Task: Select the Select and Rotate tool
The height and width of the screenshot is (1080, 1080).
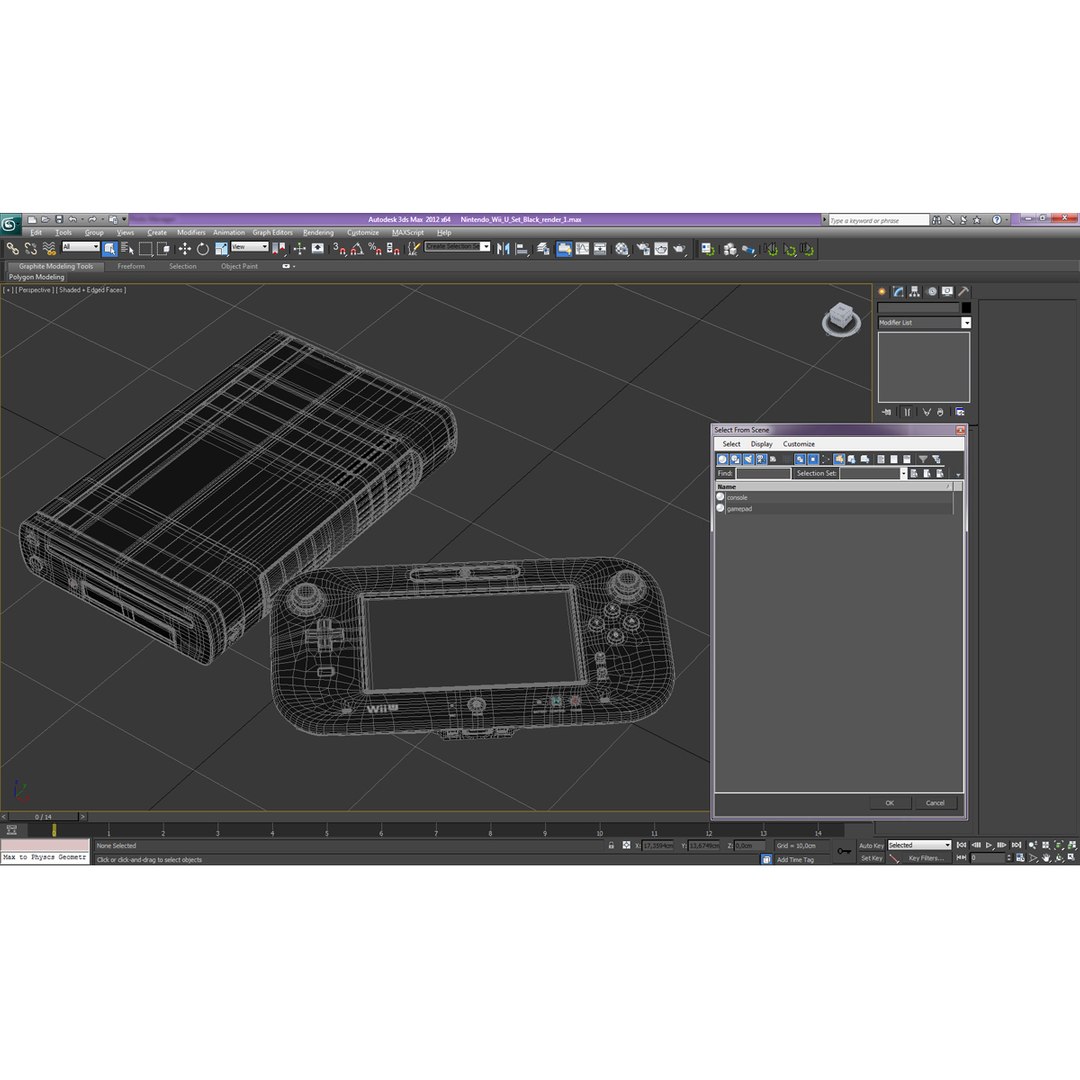Action: [202, 249]
